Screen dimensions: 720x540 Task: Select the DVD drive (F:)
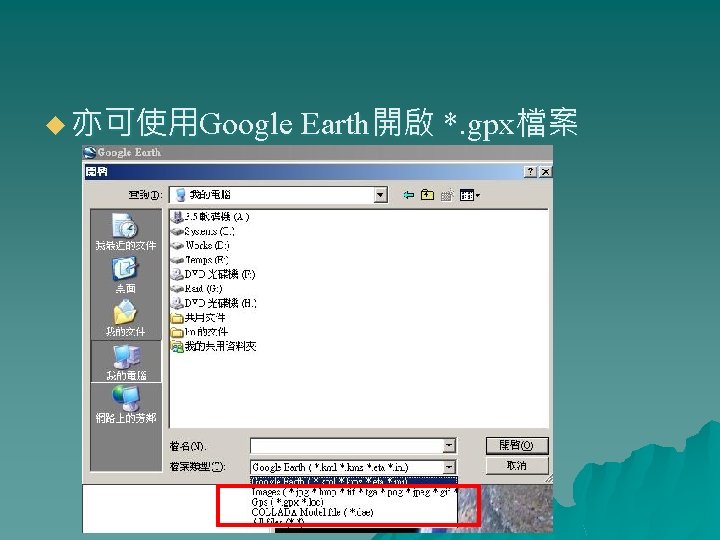213,274
